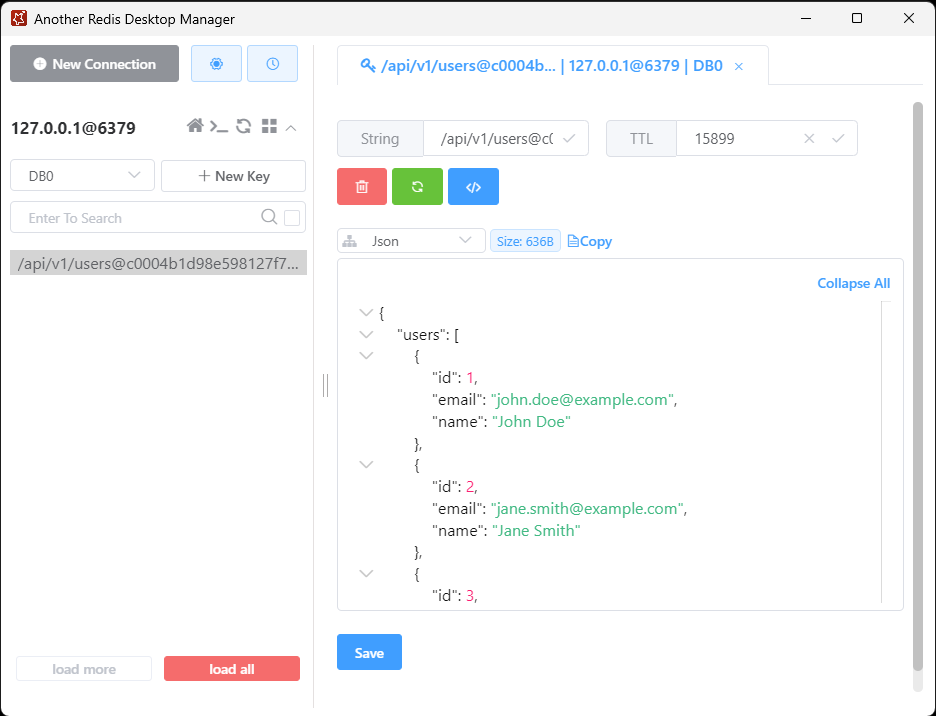Click the sidebar resize handle
This screenshot has width=936, height=716.
pos(325,386)
